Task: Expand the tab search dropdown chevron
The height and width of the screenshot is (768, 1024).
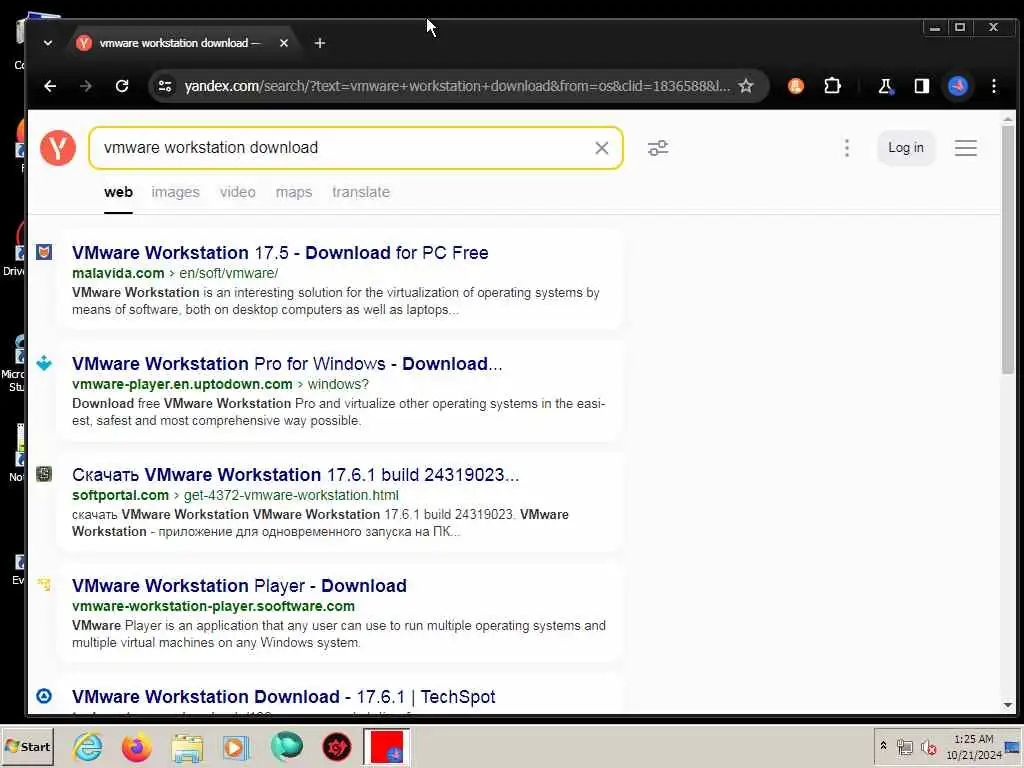Action: click(x=48, y=43)
